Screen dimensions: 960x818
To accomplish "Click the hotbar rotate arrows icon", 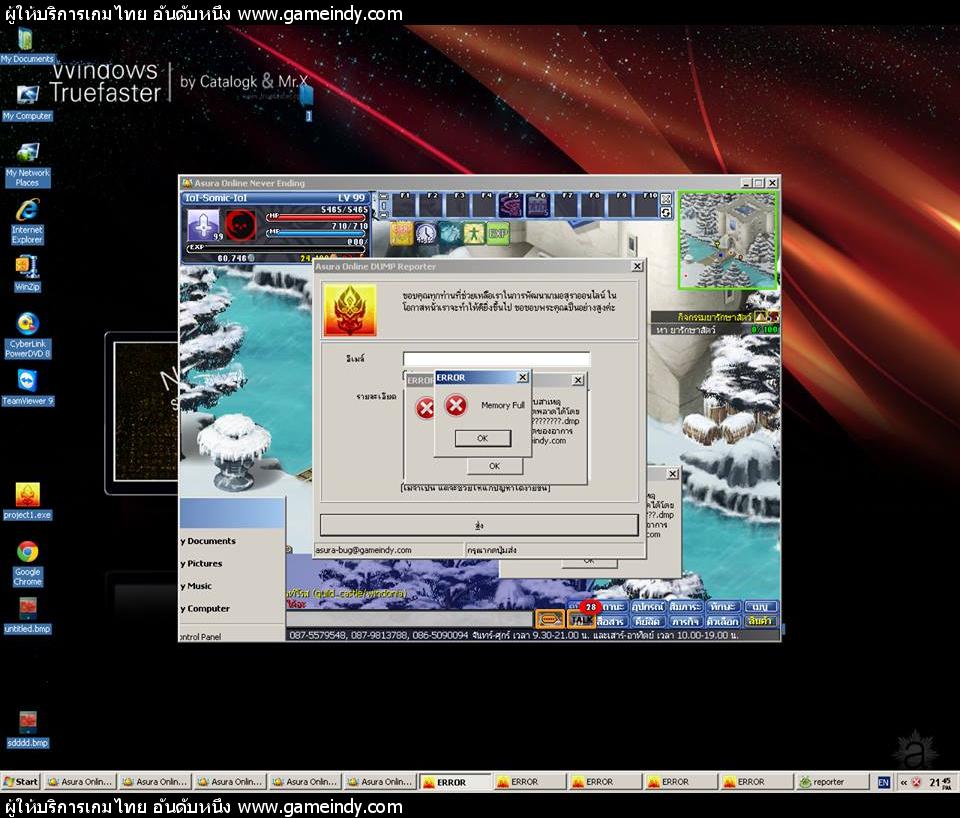I will [666, 212].
